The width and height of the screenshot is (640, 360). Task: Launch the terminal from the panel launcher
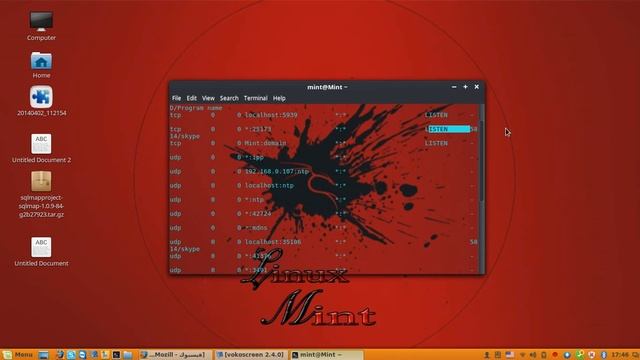[x=116, y=355]
